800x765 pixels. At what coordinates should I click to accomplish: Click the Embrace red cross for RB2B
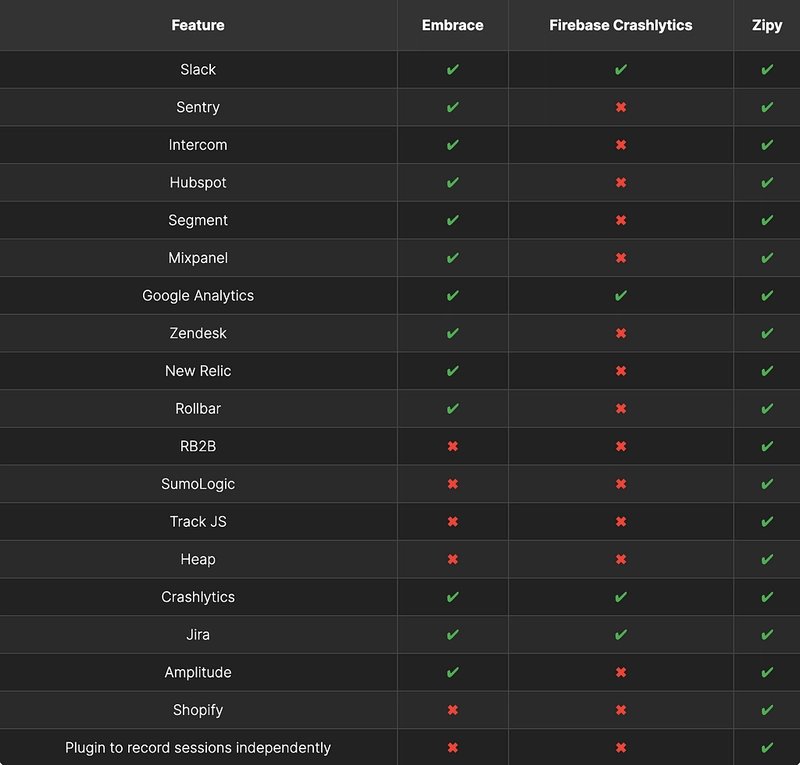(453, 446)
